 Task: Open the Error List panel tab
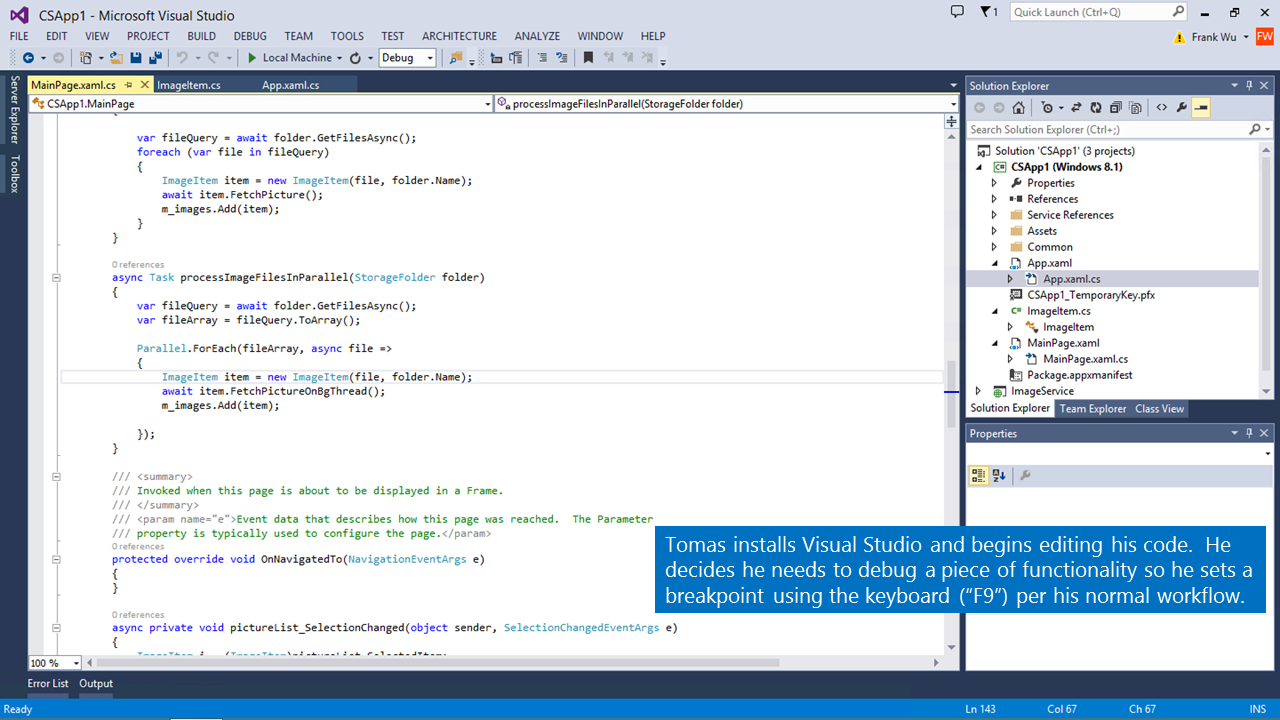tap(48, 684)
